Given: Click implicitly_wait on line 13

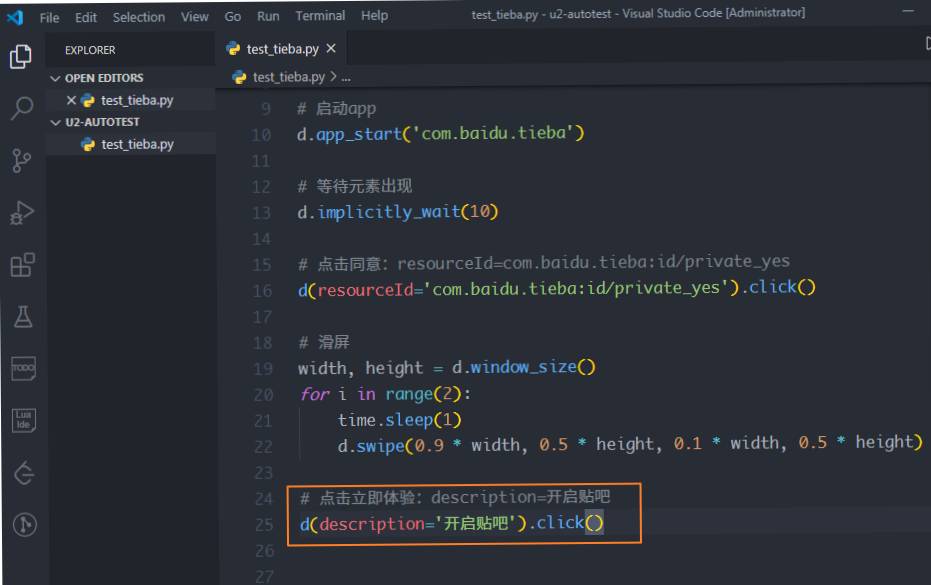Looking at the screenshot, I should coord(389,212).
